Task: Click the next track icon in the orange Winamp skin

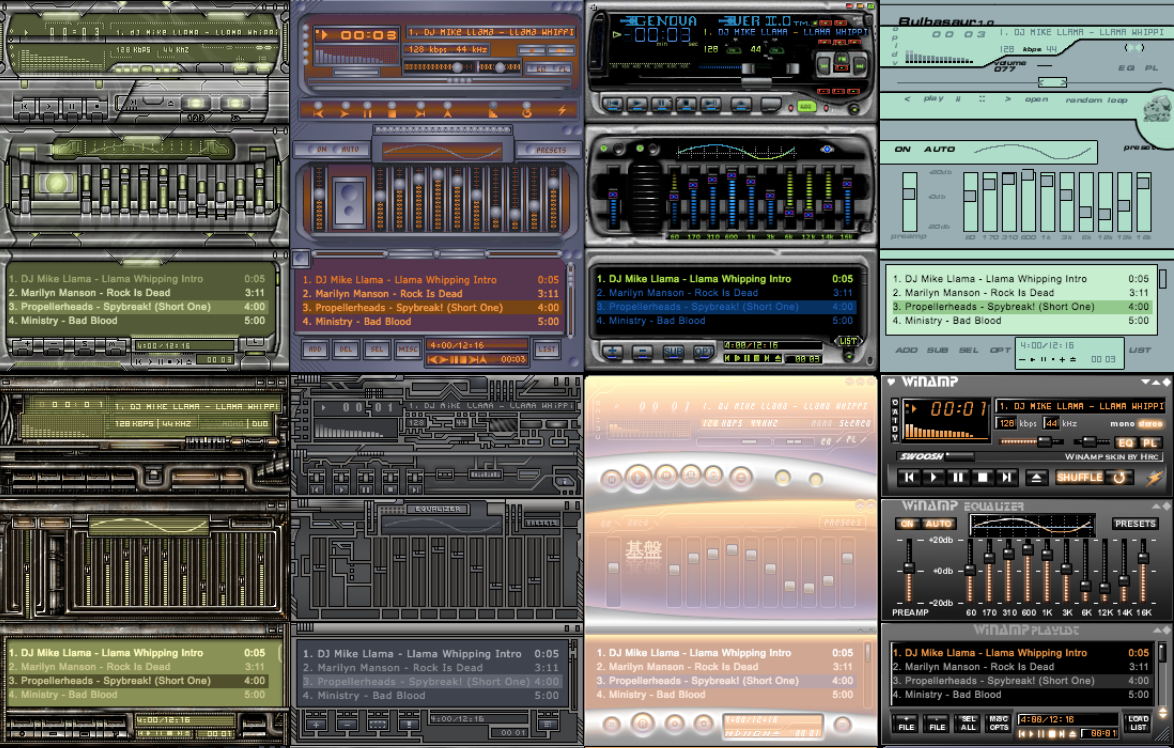Action: pyautogui.click(x=1008, y=478)
